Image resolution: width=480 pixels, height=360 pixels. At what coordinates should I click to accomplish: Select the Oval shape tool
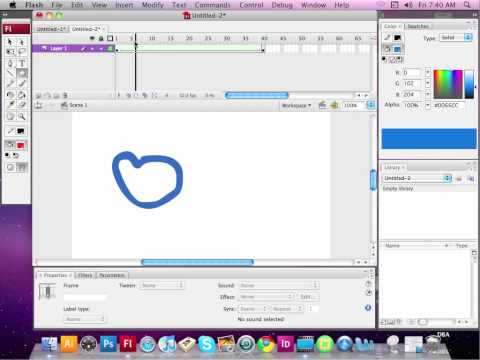pyautogui.click(x=22, y=73)
